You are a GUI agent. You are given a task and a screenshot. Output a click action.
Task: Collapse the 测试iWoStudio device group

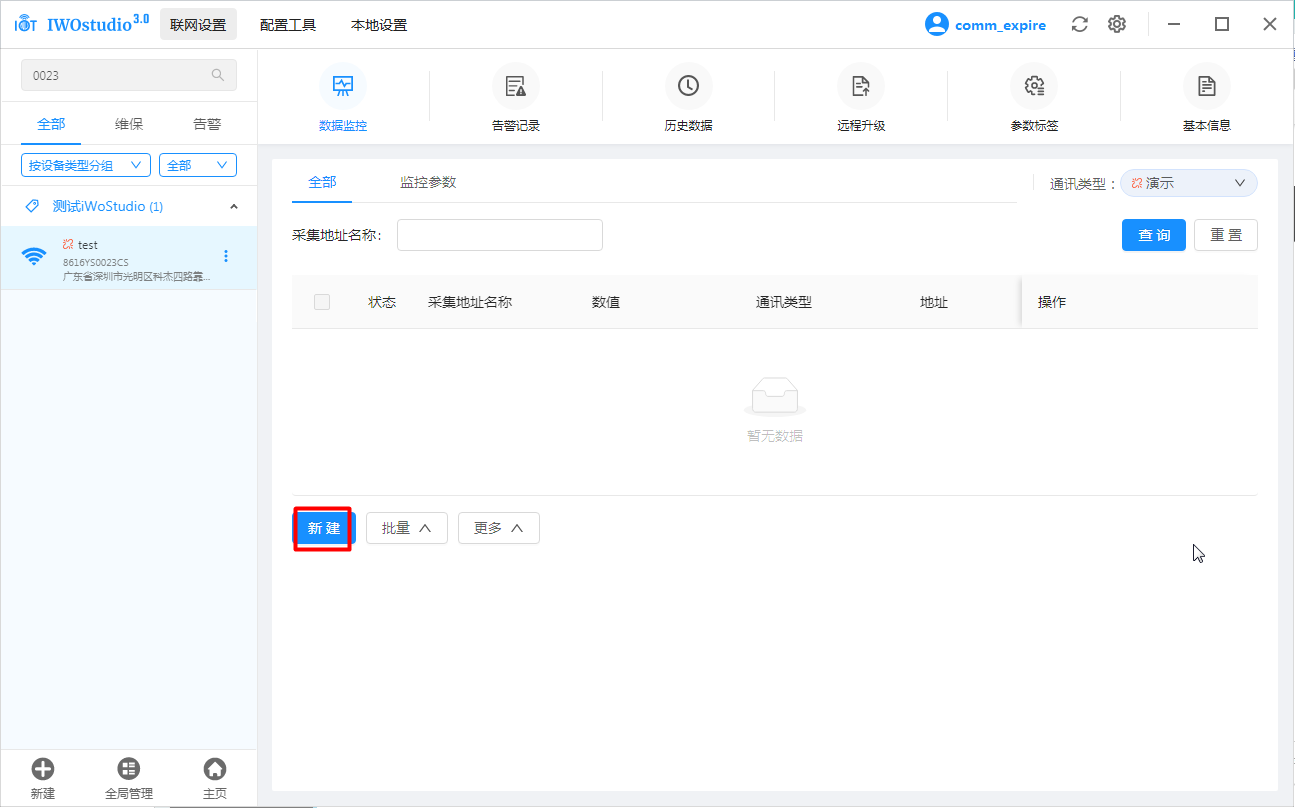[234, 207]
